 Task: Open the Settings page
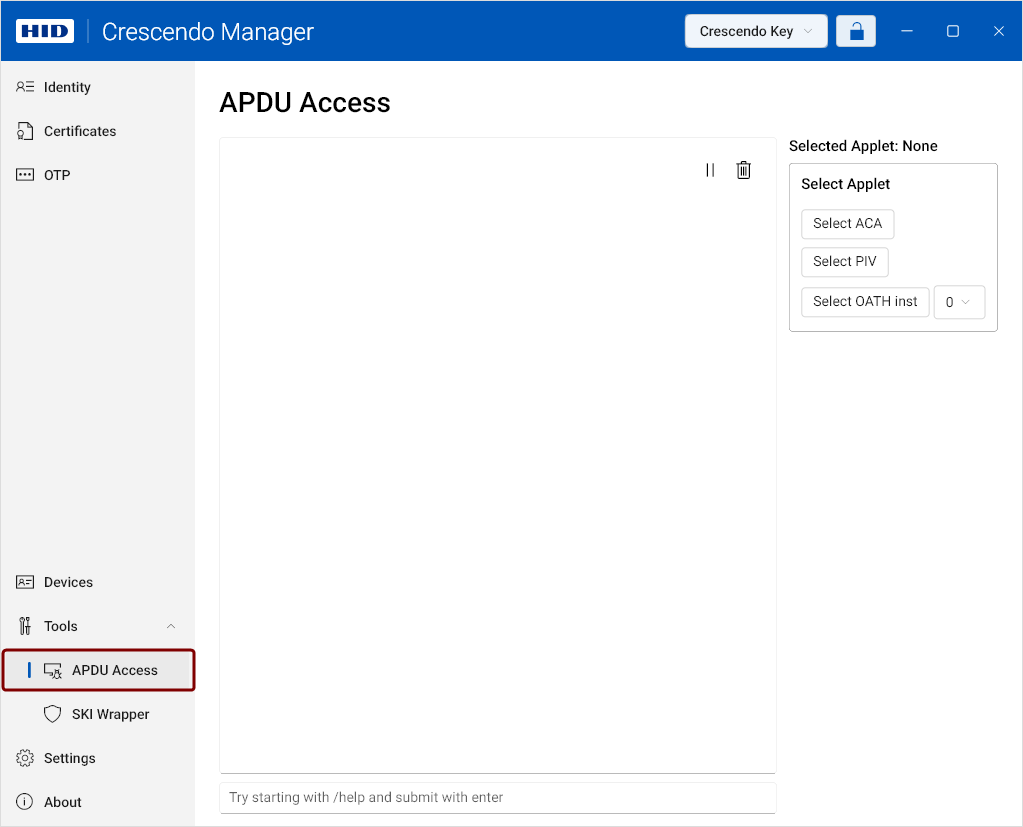[98, 758]
